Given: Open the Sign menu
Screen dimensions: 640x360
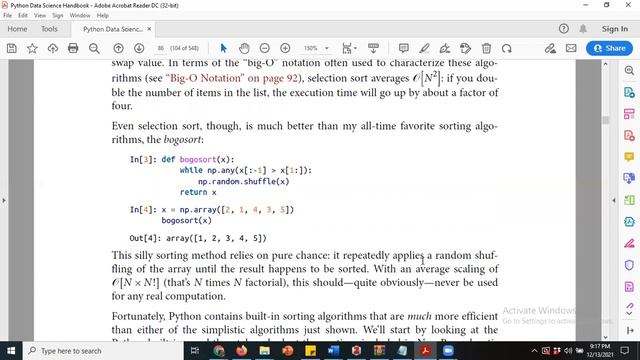Looking at the screenshot, I should coord(58,16).
